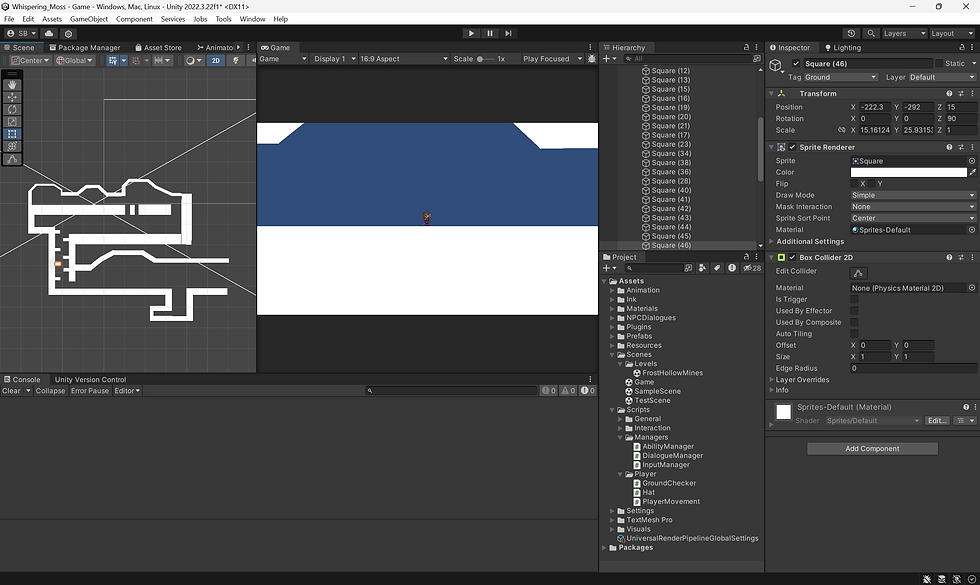Switch to the Unity Version Control tab

[x=90, y=379]
